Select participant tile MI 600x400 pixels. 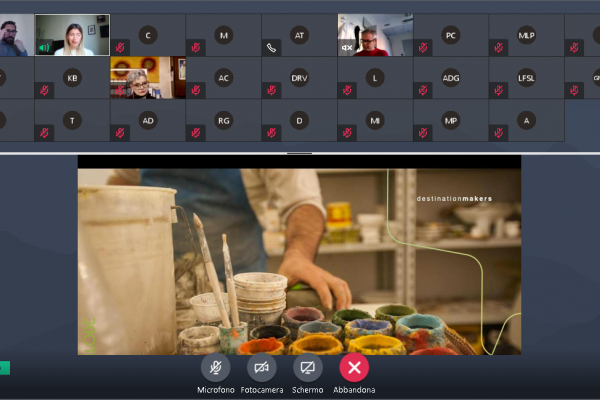(375, 121)
